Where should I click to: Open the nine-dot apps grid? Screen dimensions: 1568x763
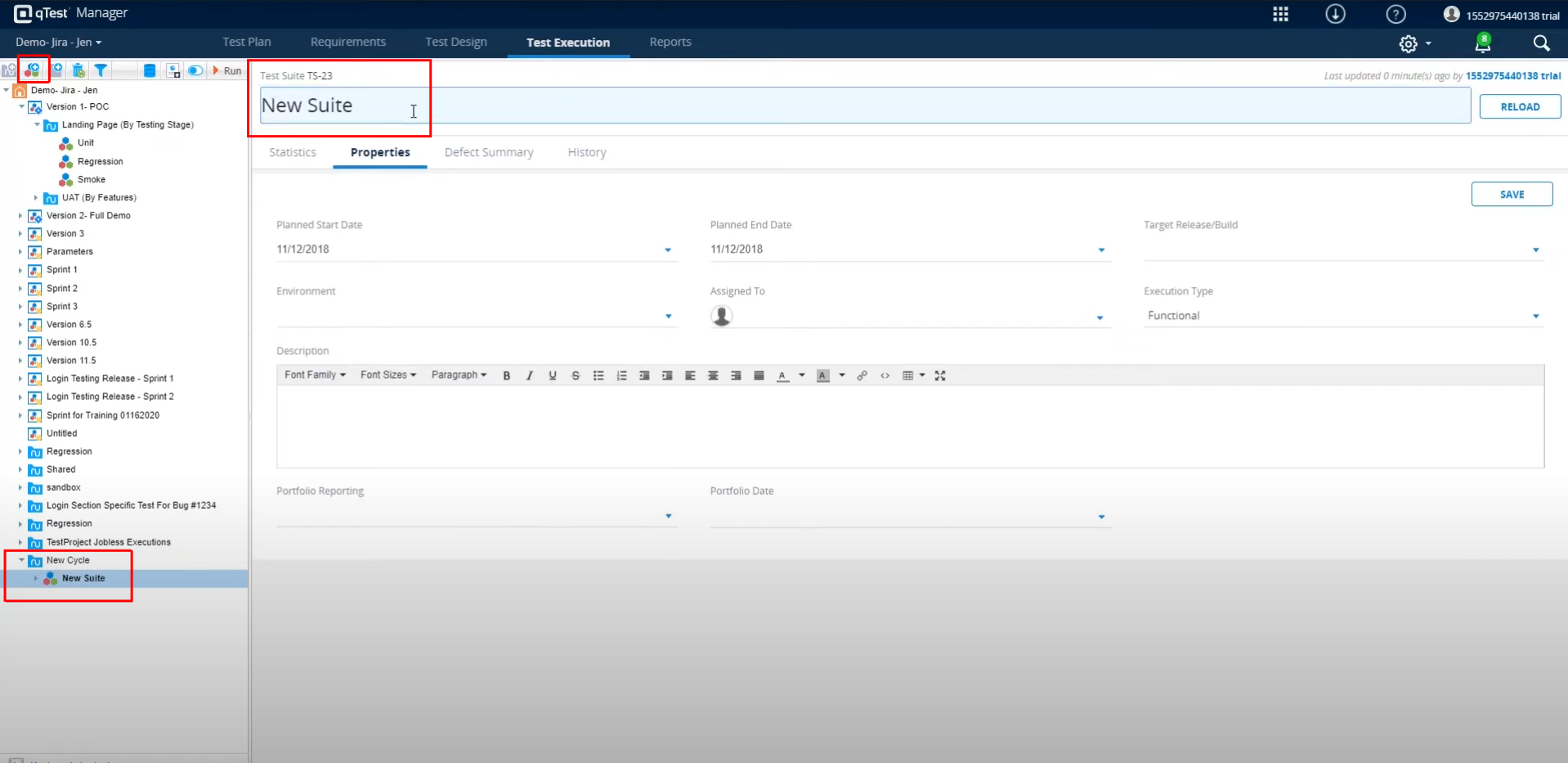(x=1280, y=14)
